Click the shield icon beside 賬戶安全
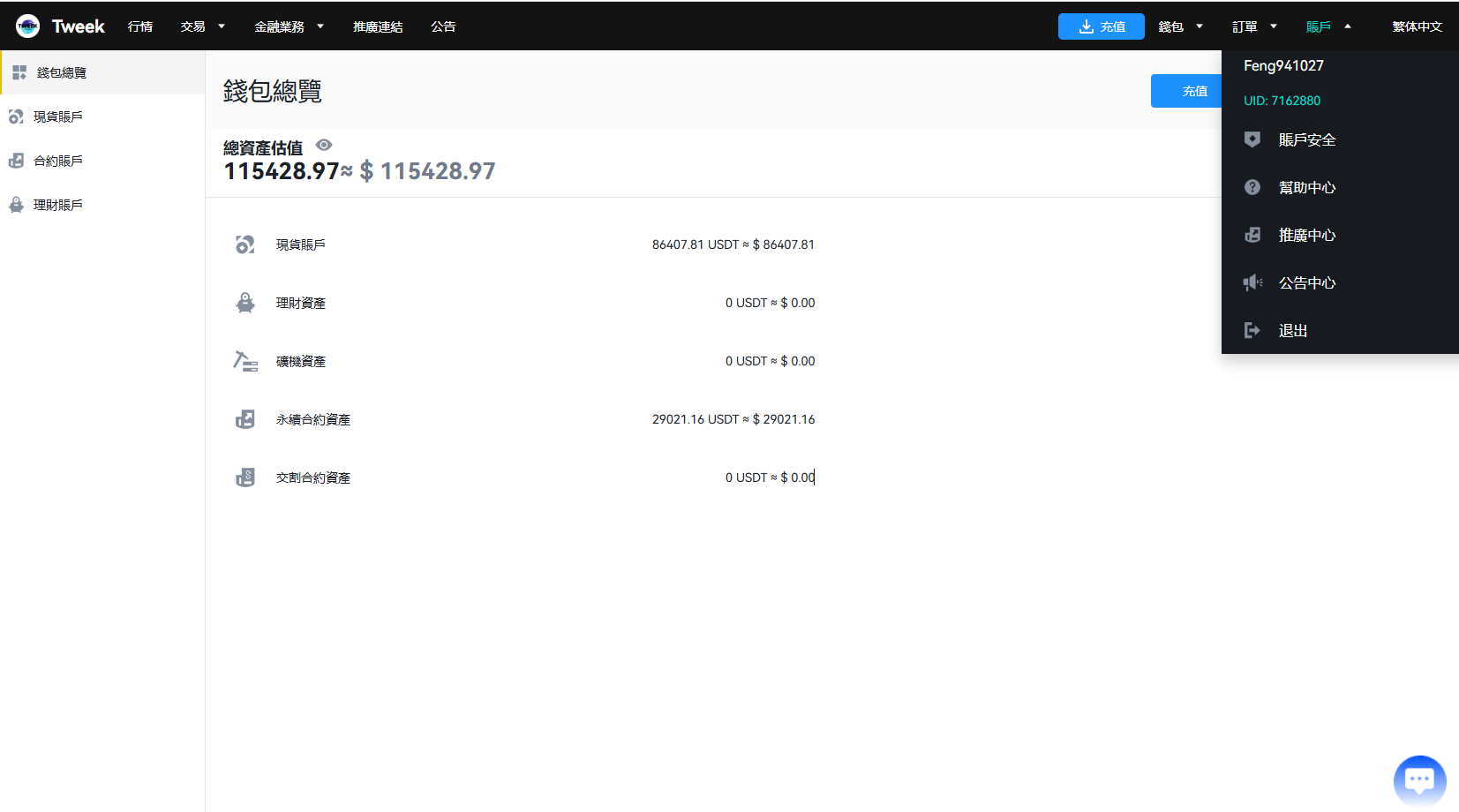This screenshot has width=1459, height=812. point(1252,139)
